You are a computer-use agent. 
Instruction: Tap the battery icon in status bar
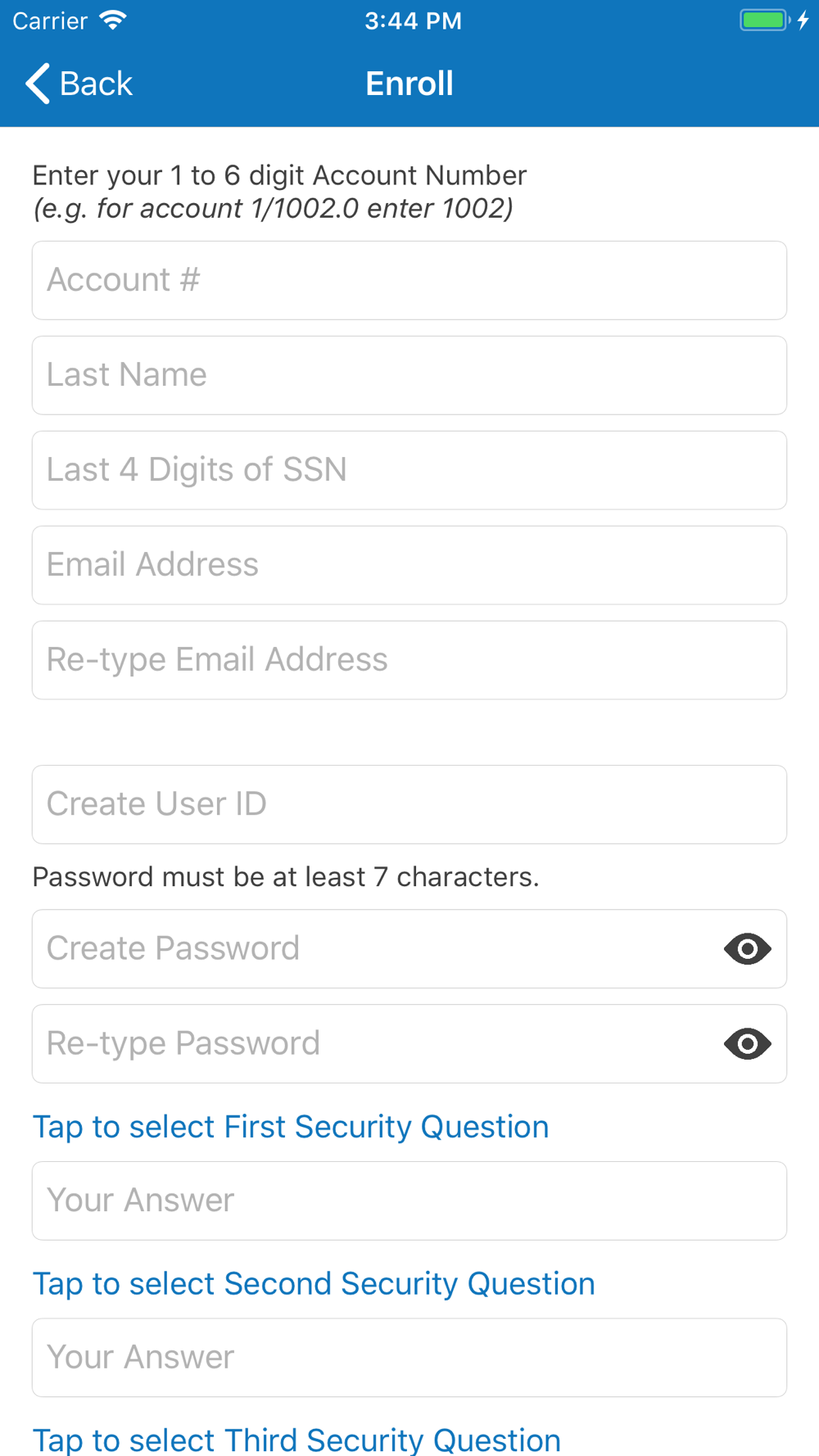[x=765, y=20]
